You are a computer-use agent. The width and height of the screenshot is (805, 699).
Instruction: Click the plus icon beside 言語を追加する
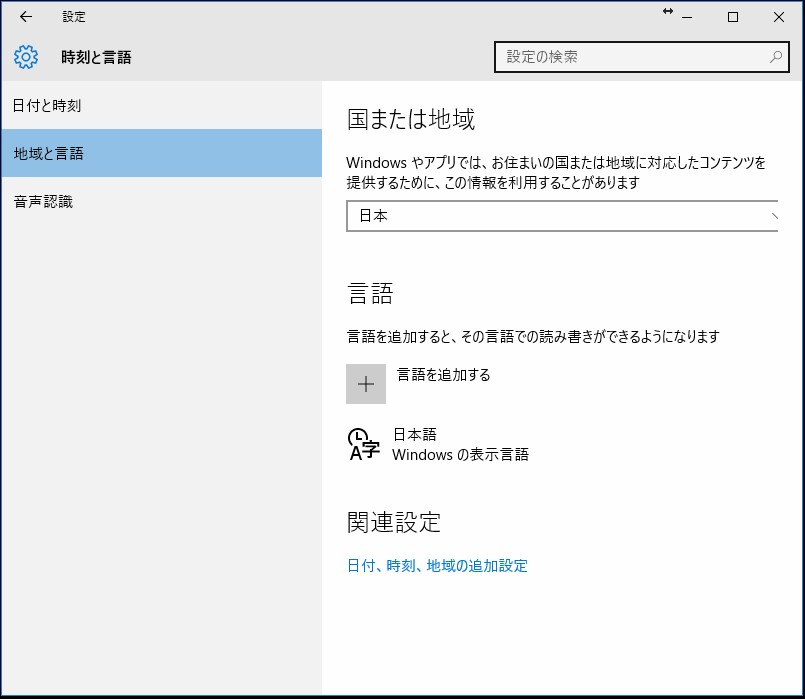click(365, 383)
